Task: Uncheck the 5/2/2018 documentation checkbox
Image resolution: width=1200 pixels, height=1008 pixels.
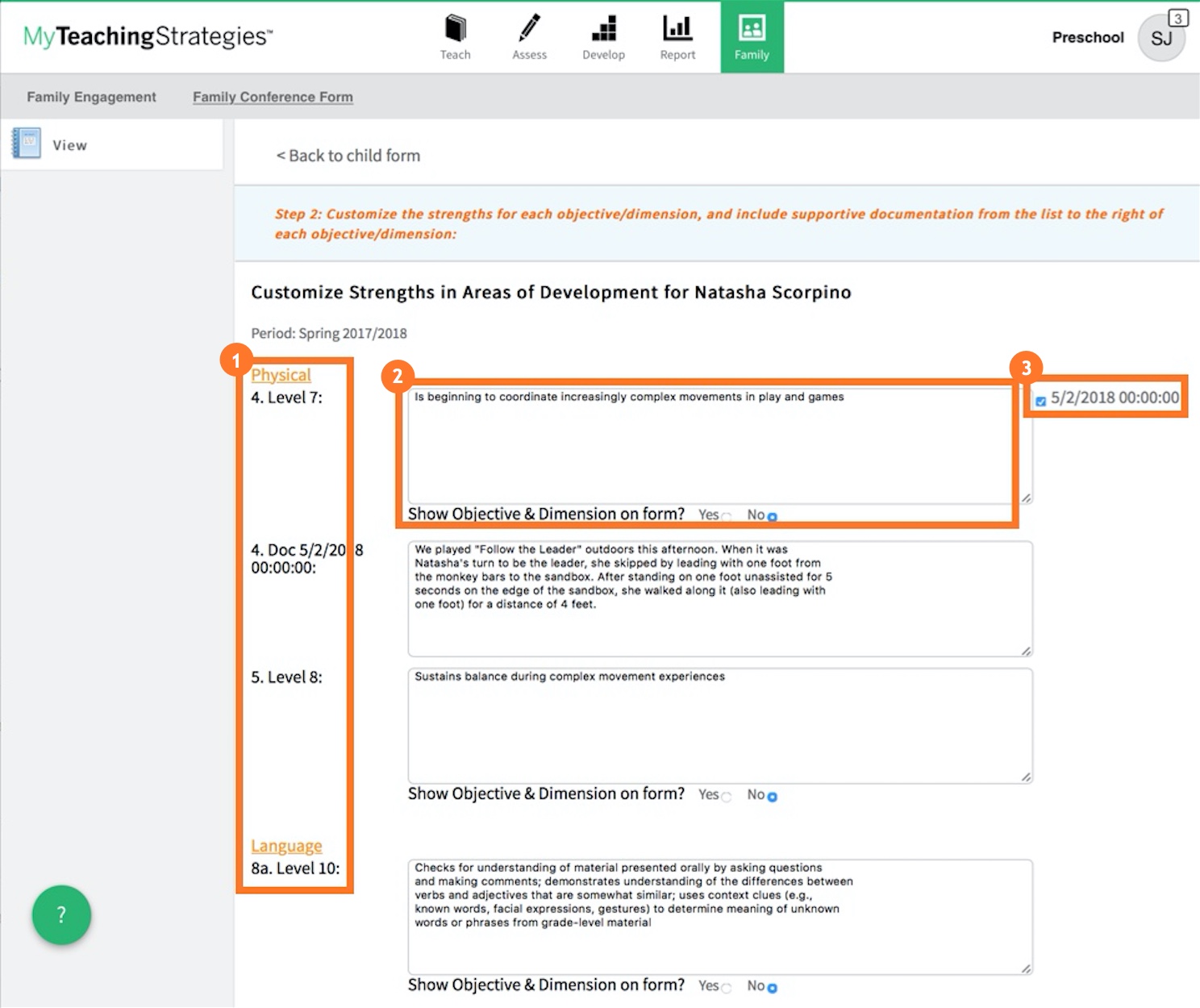Action: tap(1040, 398)
